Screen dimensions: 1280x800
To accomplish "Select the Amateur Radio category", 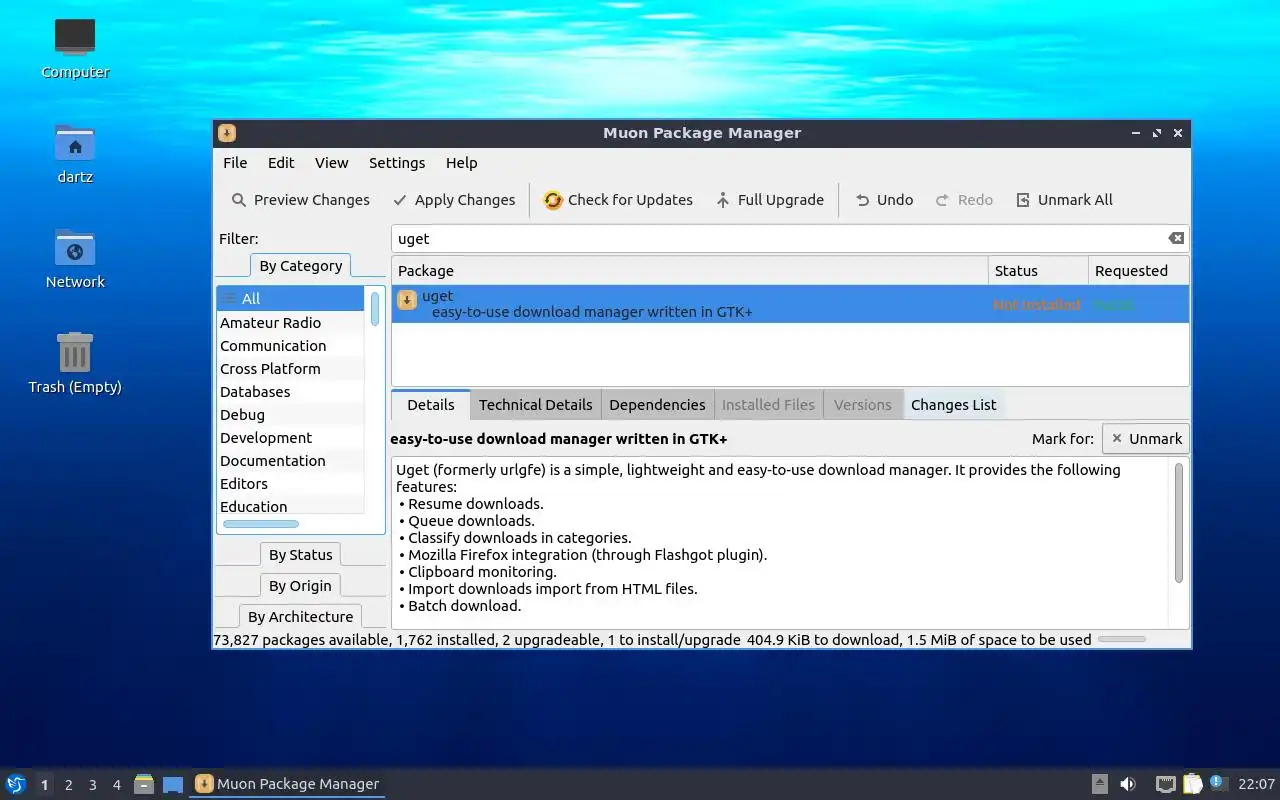I will (x=290, y=323).
